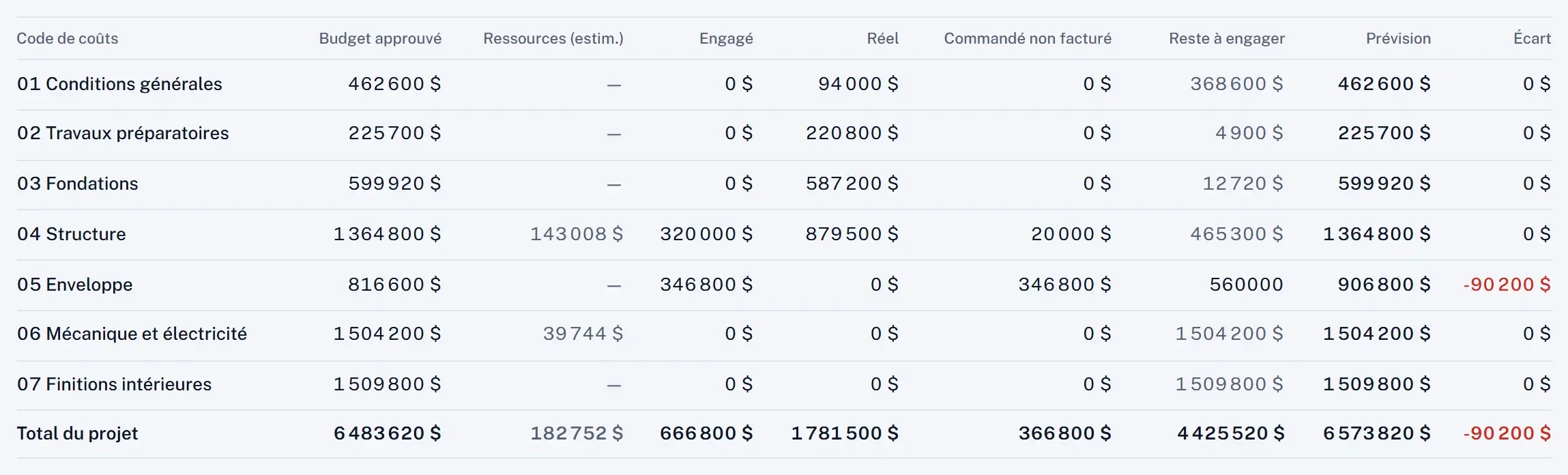Click the "Prévision" column header
The height and width of the screenshot is (475, 1568).
point(1398,38)
